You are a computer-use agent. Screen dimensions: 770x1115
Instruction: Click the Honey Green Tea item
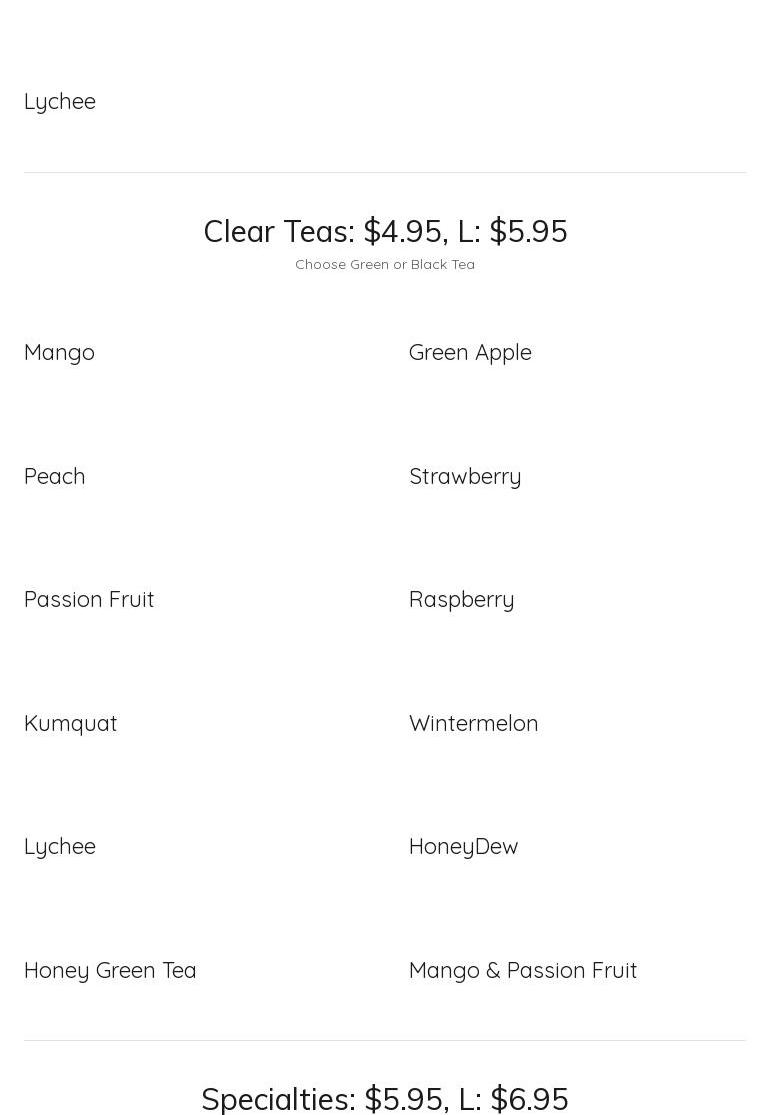pos(110,970)
